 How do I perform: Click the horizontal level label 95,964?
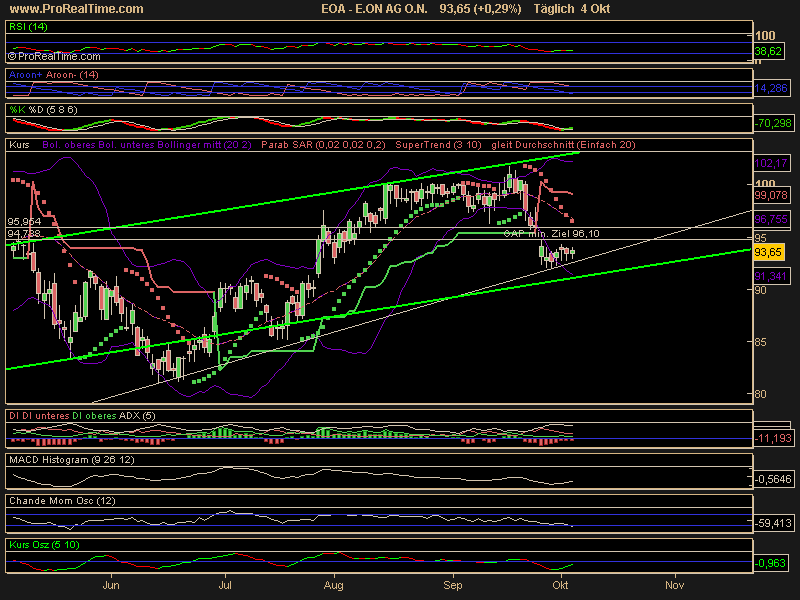pos(24,222)
